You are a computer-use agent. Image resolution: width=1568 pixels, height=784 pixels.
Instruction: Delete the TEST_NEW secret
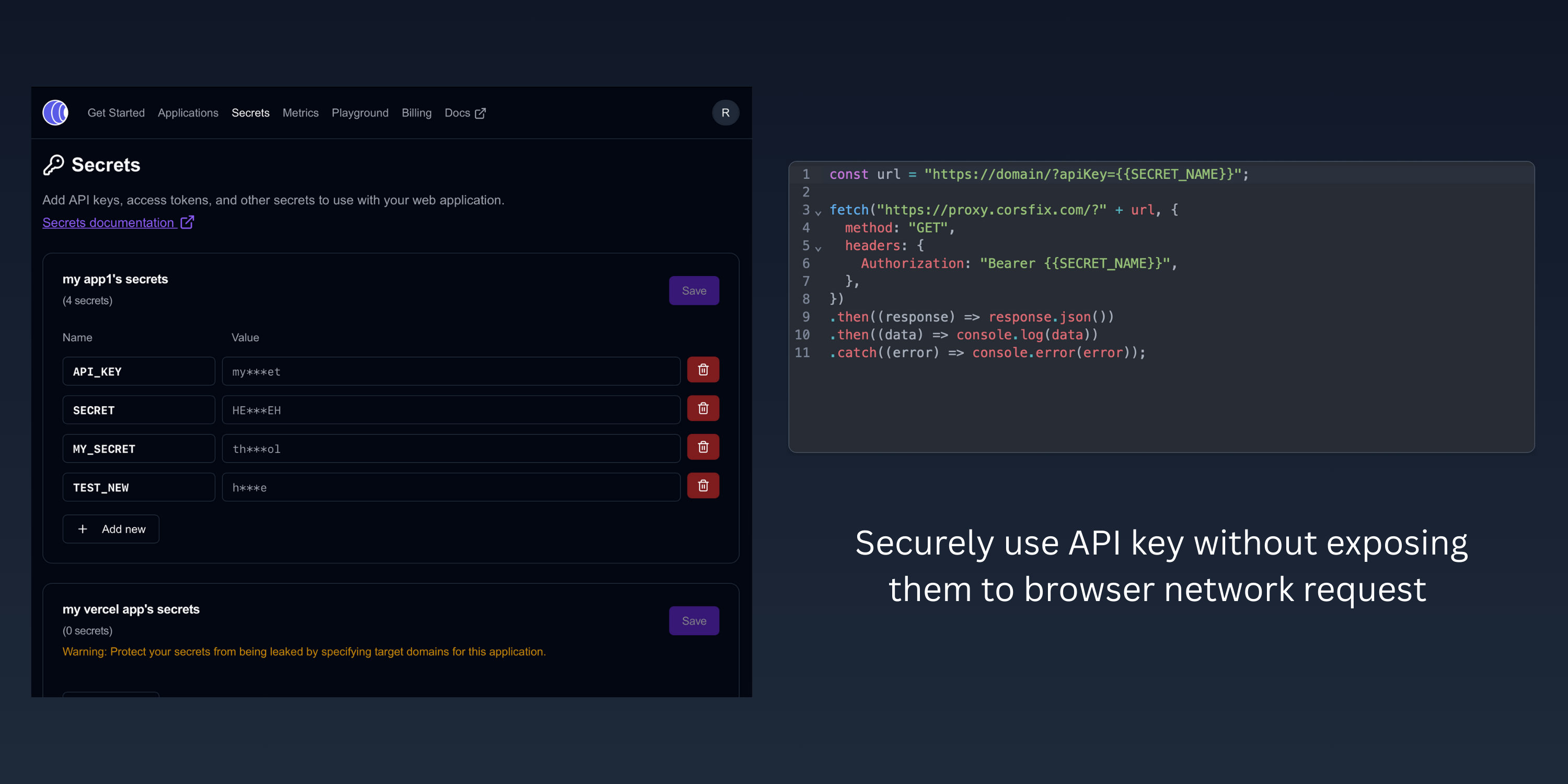click(703, 486)
